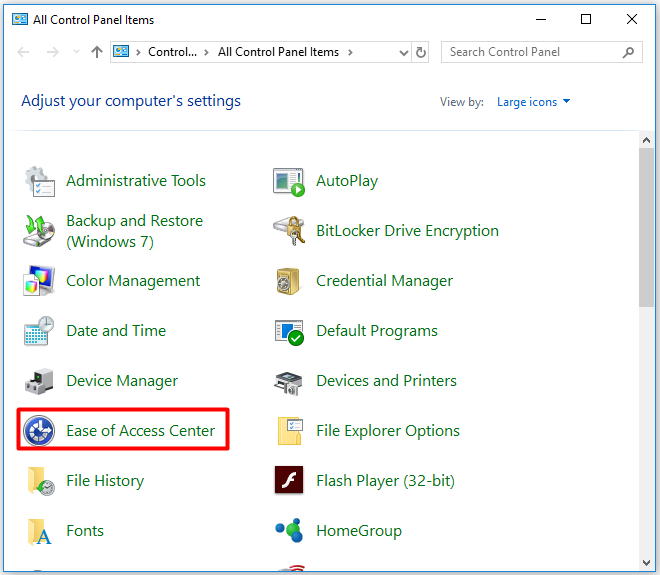Expand chevron after All Control Panel Items
This screenshot has height=575, width=660.
coord(350,53)
